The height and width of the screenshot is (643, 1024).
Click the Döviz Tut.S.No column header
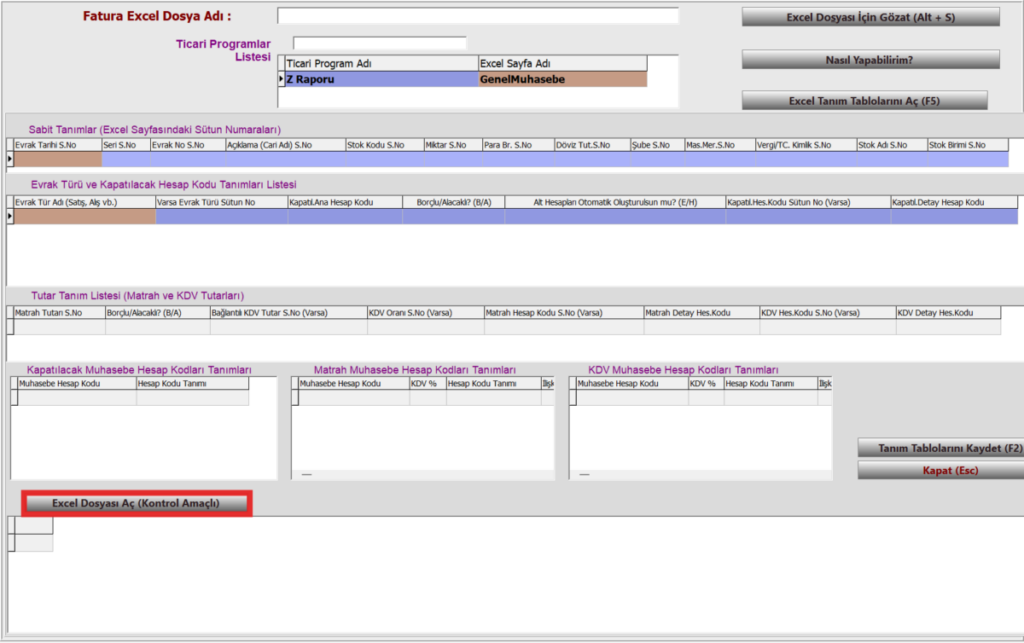coord(592,145)
